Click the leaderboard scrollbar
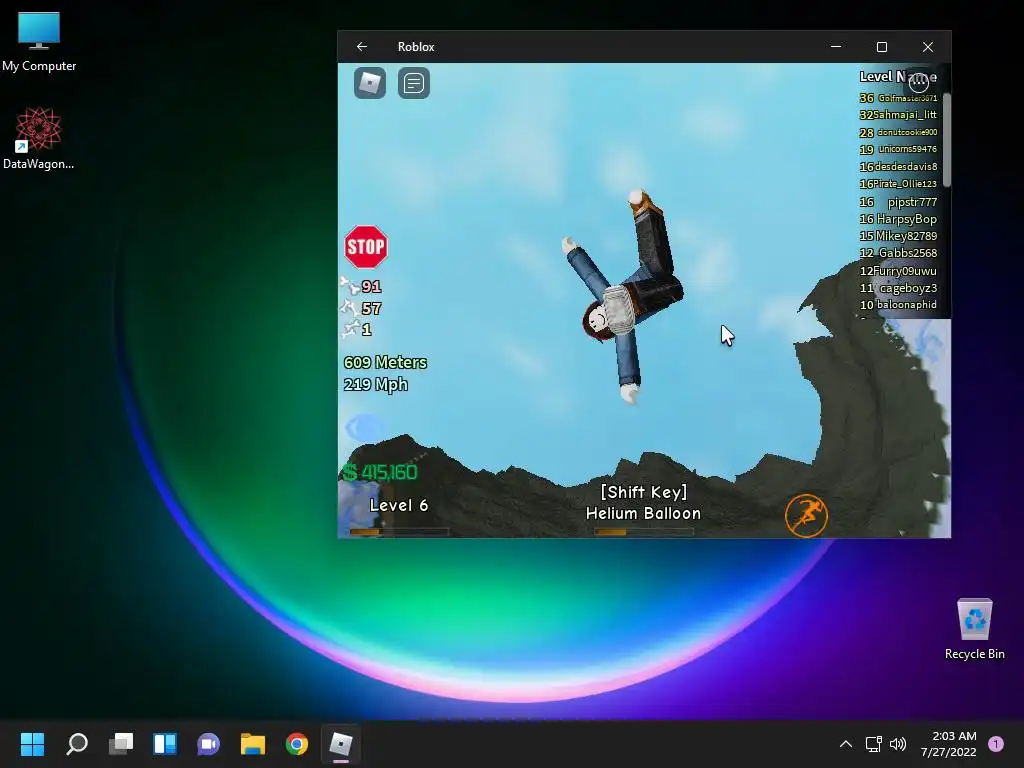1024x768 pixels. (x=946, y=139)
